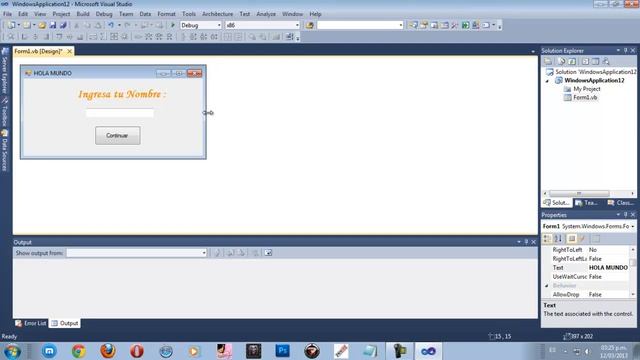Click the Save floppy disk icon
Image resolution: width=640 pixels, height=360 pixels.
coord(53,25)
